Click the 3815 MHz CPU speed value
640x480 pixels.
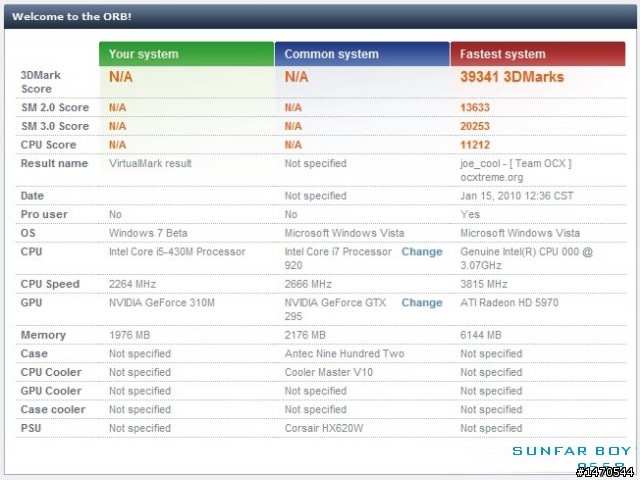pyautogui.click(x=484, y=284)
